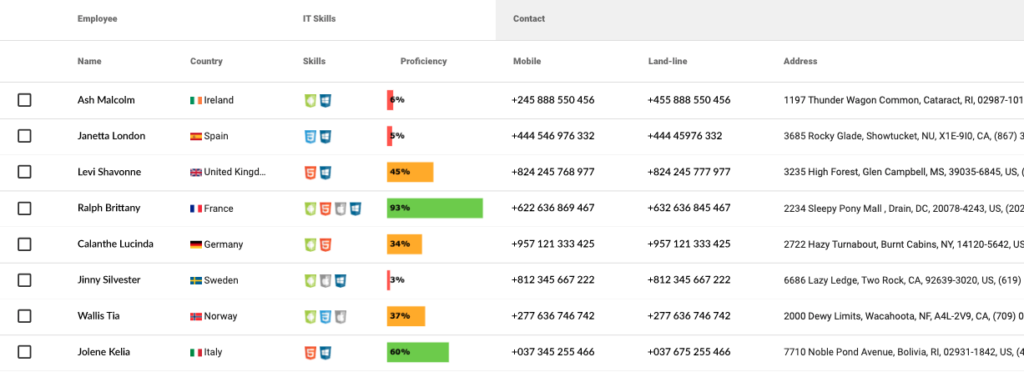Click the Spain flag icon
Viewport: 1024px width, 372px height.
pos(196,136)
